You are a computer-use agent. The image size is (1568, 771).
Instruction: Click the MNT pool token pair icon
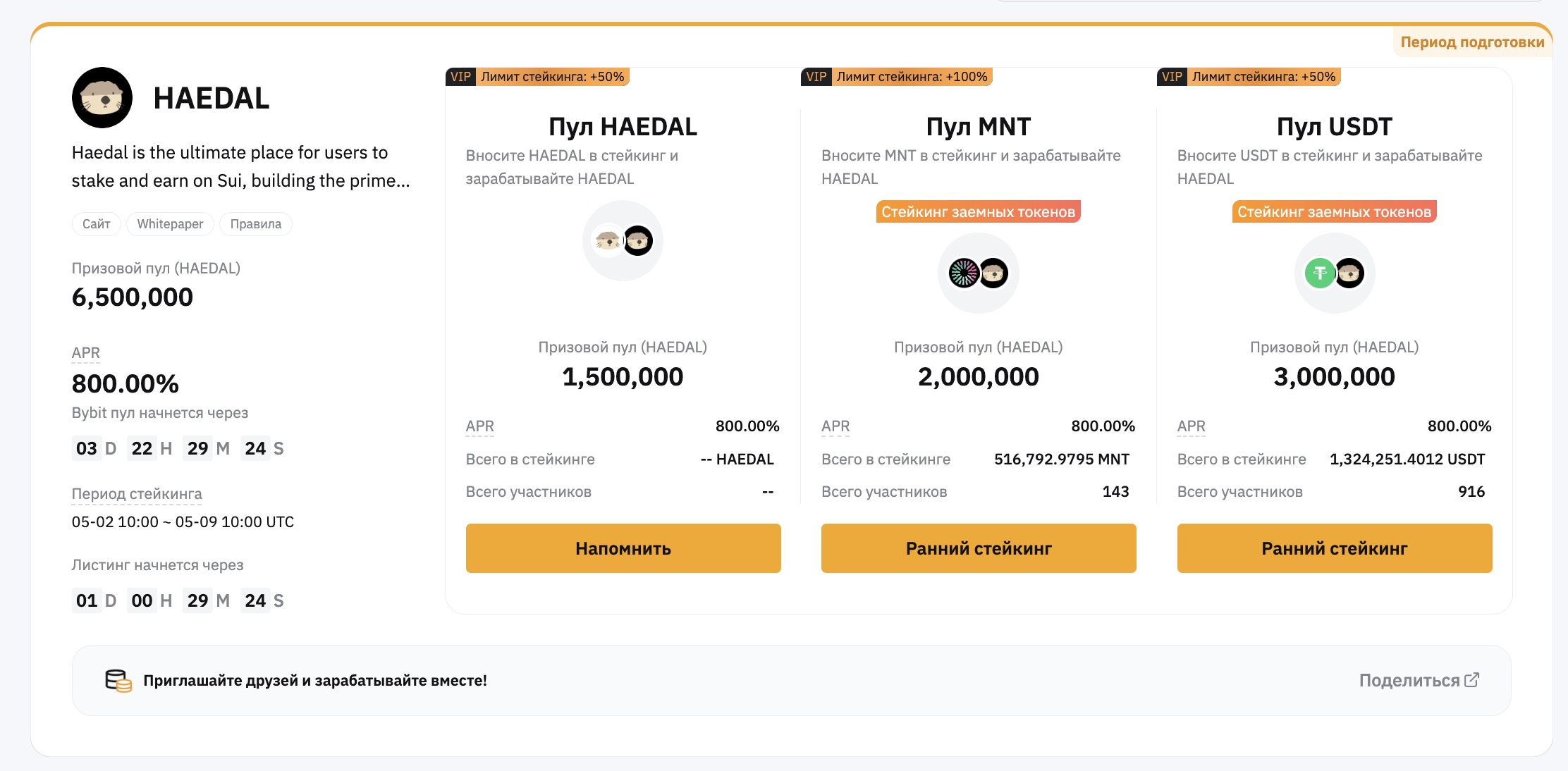[x=978, y=273]
